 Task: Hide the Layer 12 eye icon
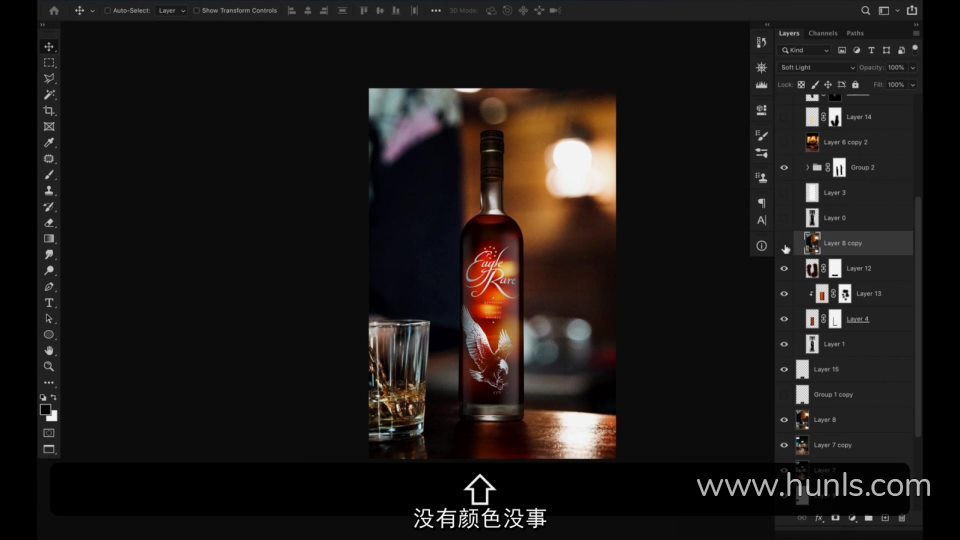[x=784, y=269]
